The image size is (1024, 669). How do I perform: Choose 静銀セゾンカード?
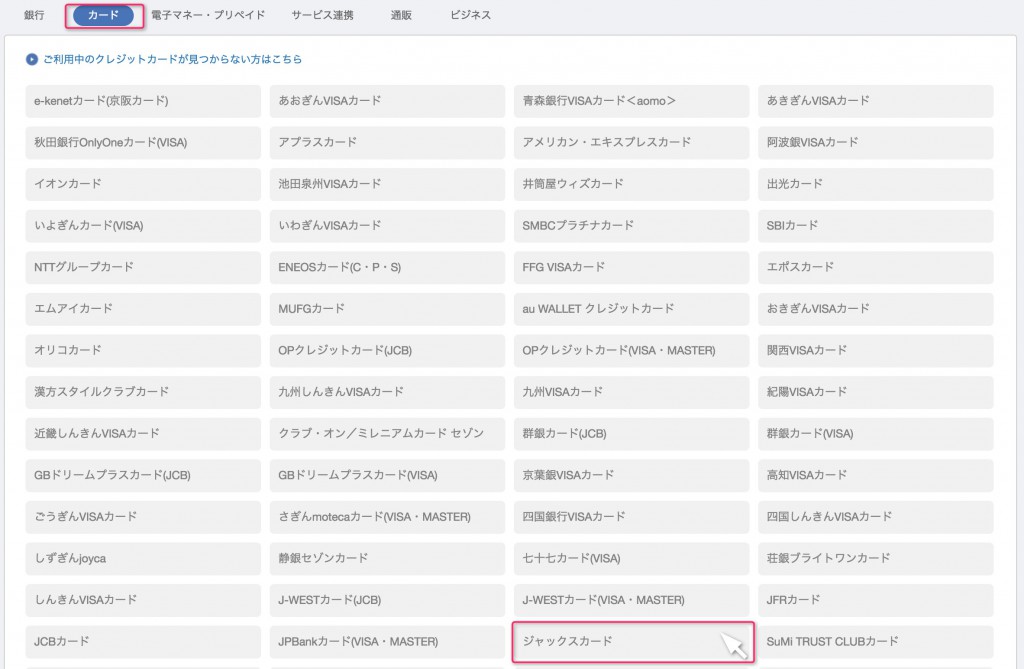387,559
